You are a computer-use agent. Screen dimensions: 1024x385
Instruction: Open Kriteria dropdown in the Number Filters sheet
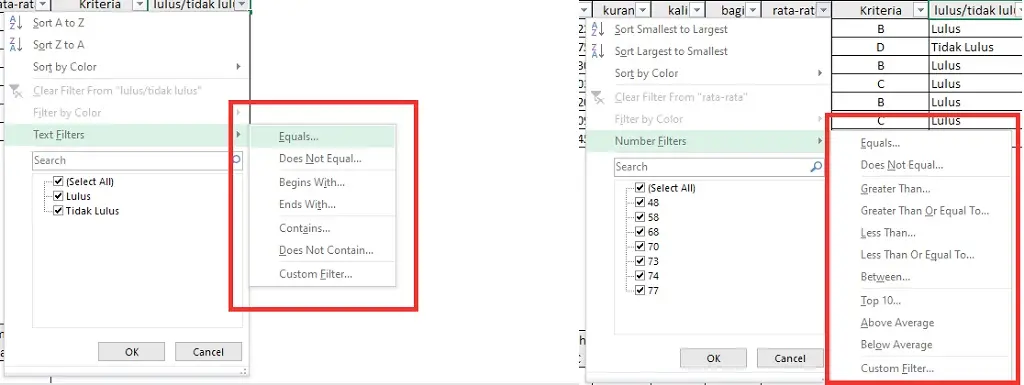(x=921, y=10)
